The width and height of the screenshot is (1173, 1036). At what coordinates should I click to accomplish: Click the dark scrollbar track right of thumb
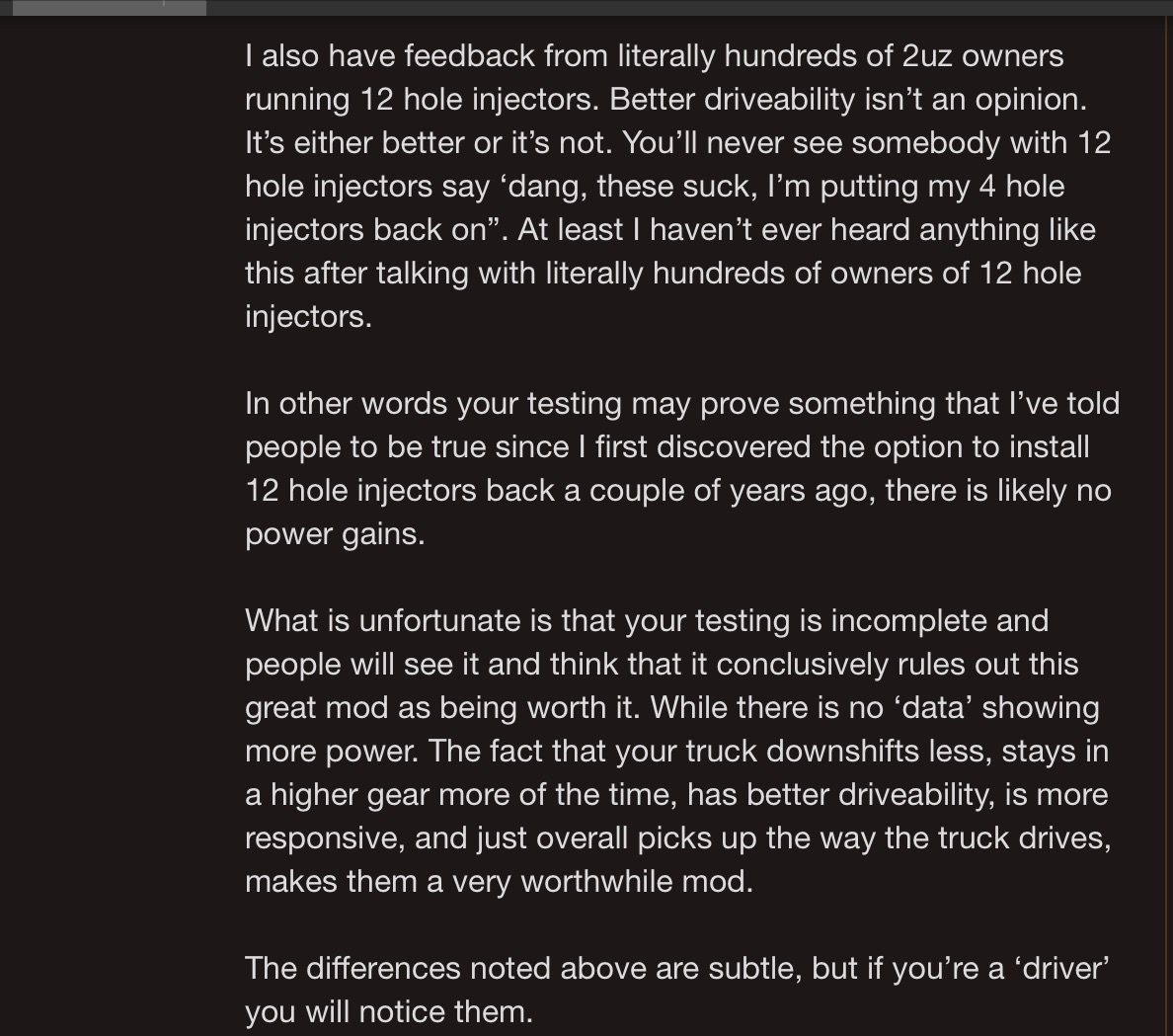click(688, 8)
